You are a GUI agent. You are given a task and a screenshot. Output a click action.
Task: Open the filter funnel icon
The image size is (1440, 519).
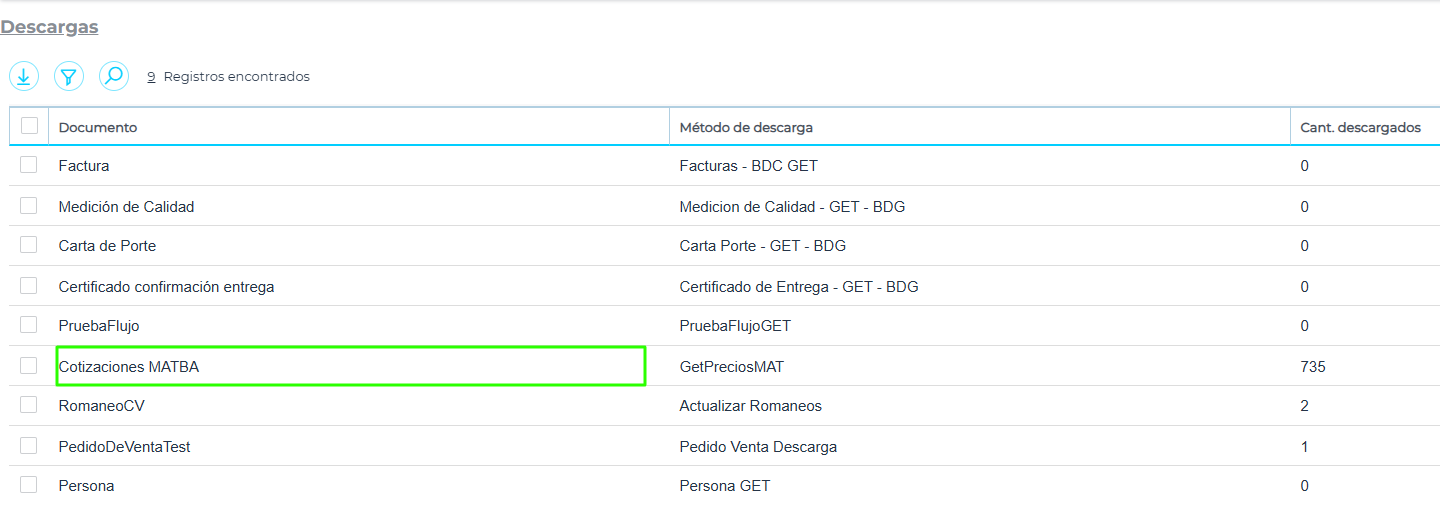(x=69, y=76)
